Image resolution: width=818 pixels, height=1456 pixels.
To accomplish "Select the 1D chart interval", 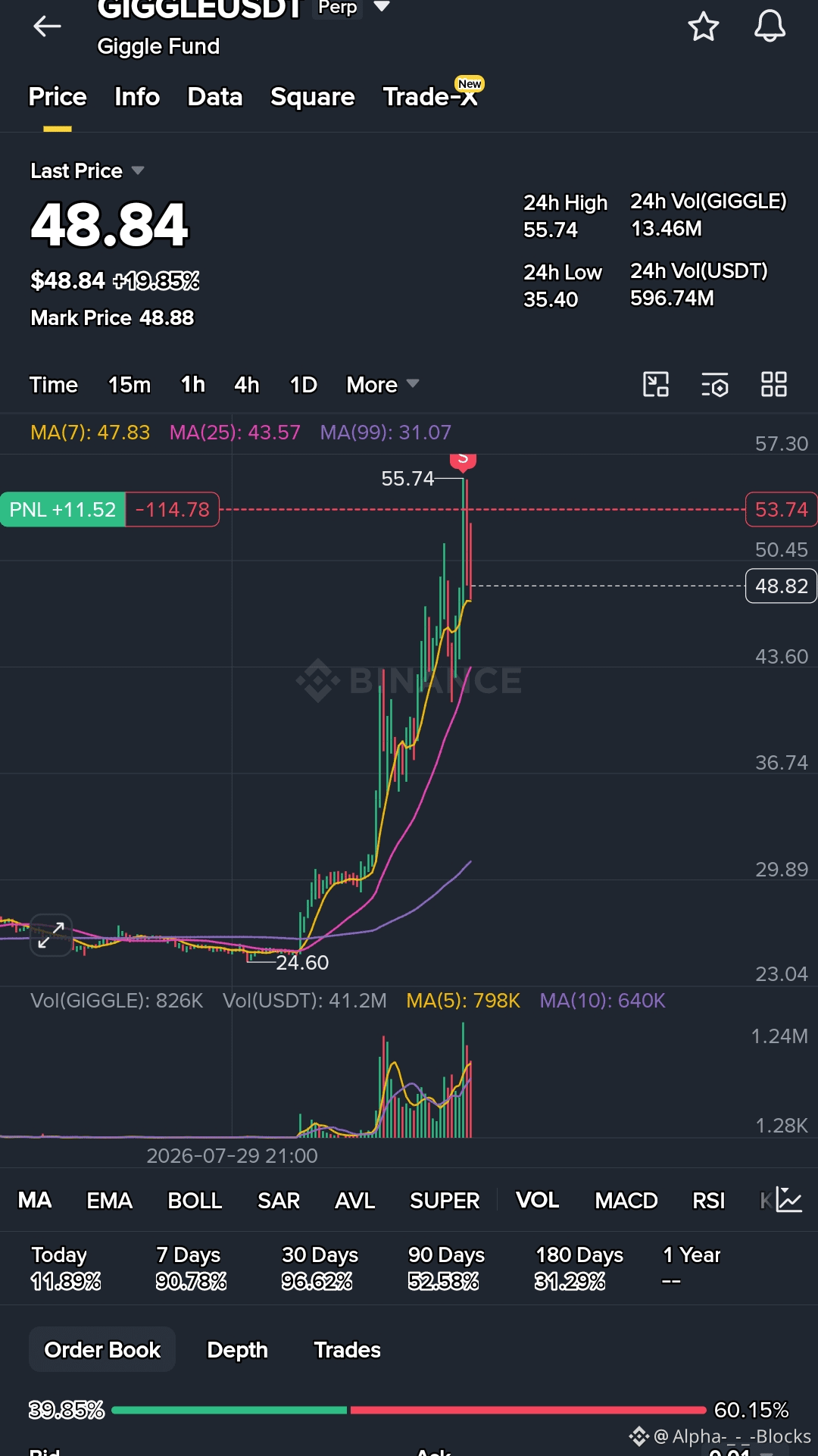I will 304,385.
